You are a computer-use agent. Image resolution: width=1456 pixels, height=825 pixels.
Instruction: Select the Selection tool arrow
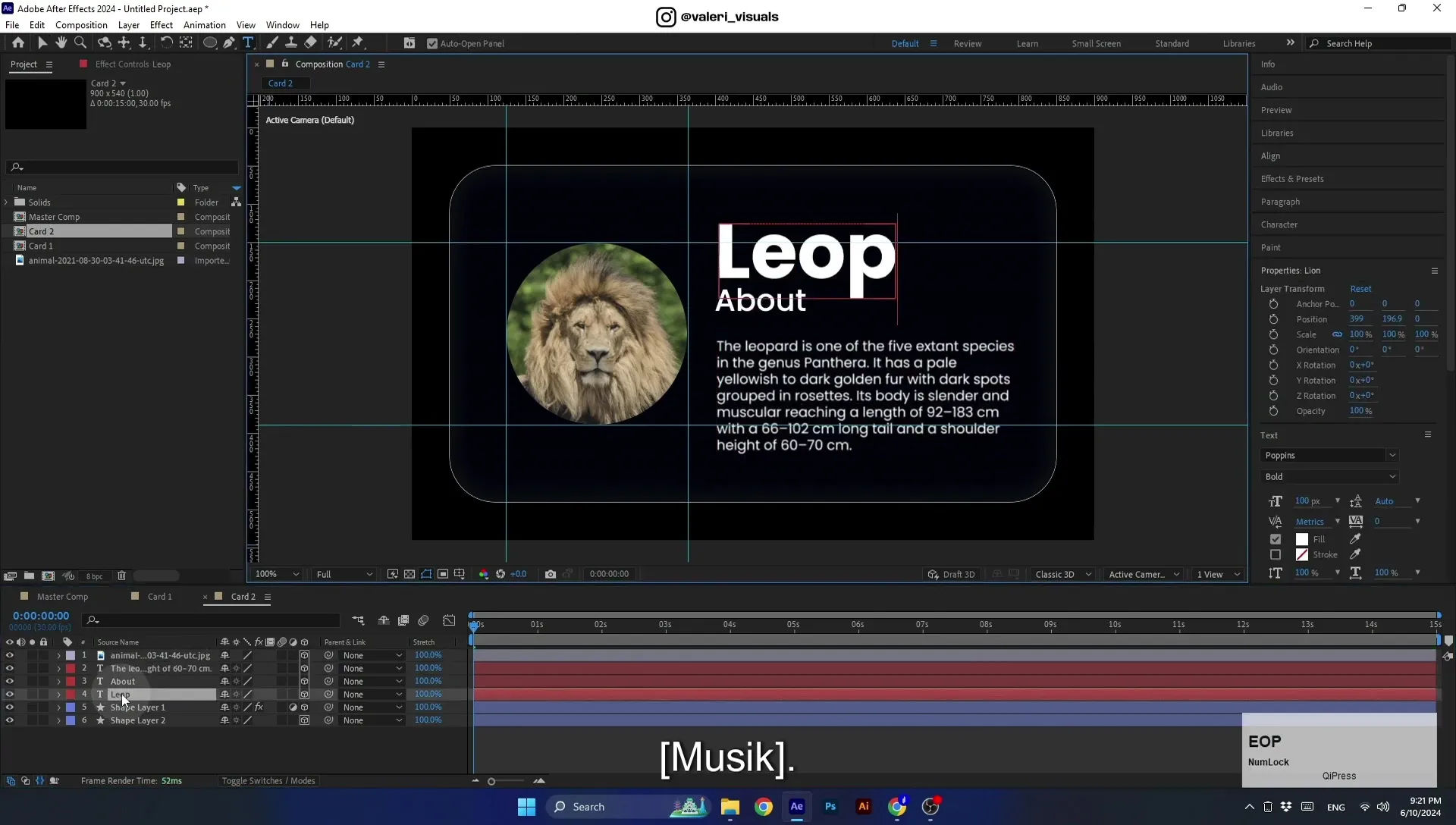(x=42, y=43)
